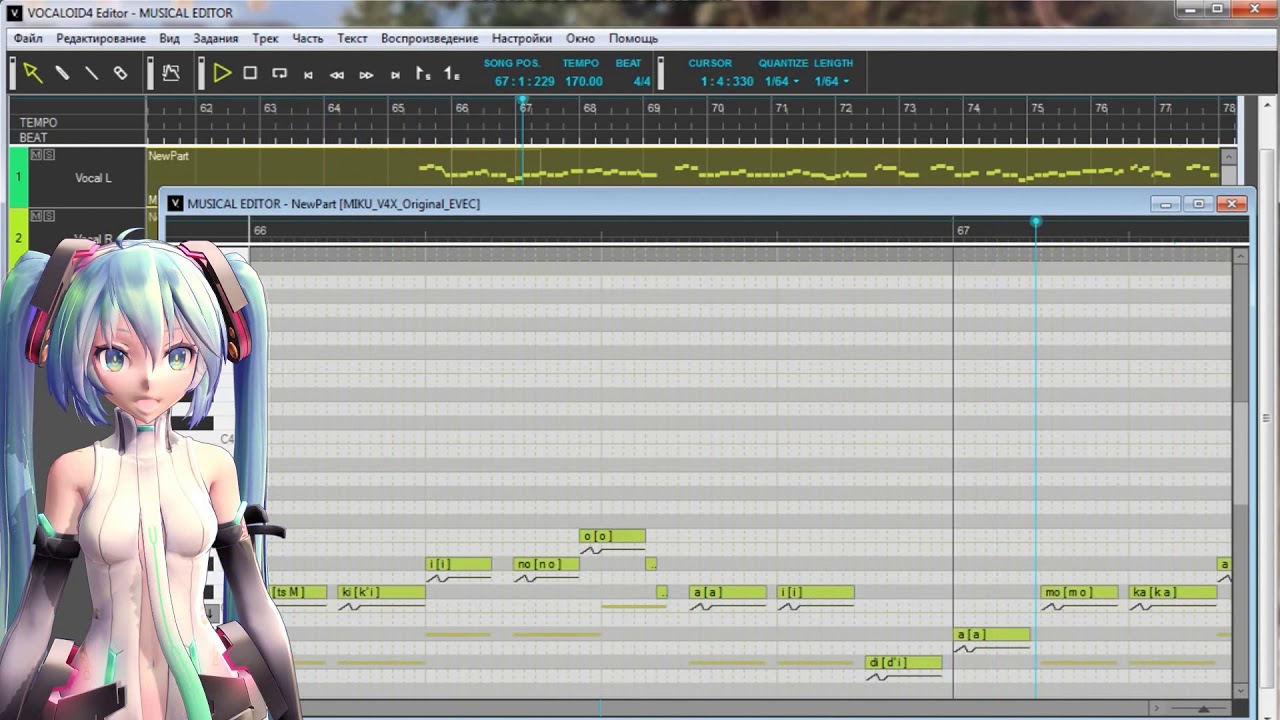Select the Eraser tool
Viewport: 1280px width, 720px height.
[120, 73]
